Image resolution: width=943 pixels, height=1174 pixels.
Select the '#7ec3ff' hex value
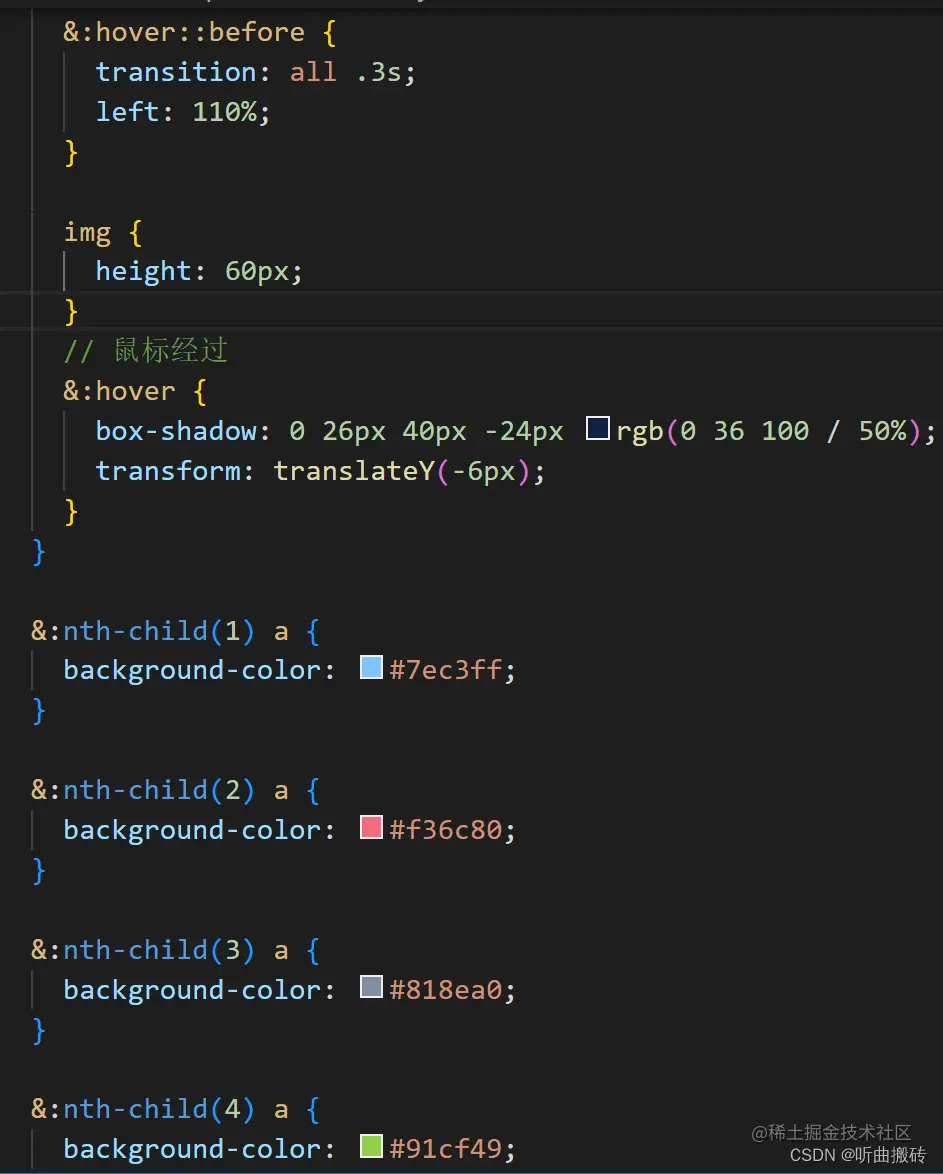(445, 670)
